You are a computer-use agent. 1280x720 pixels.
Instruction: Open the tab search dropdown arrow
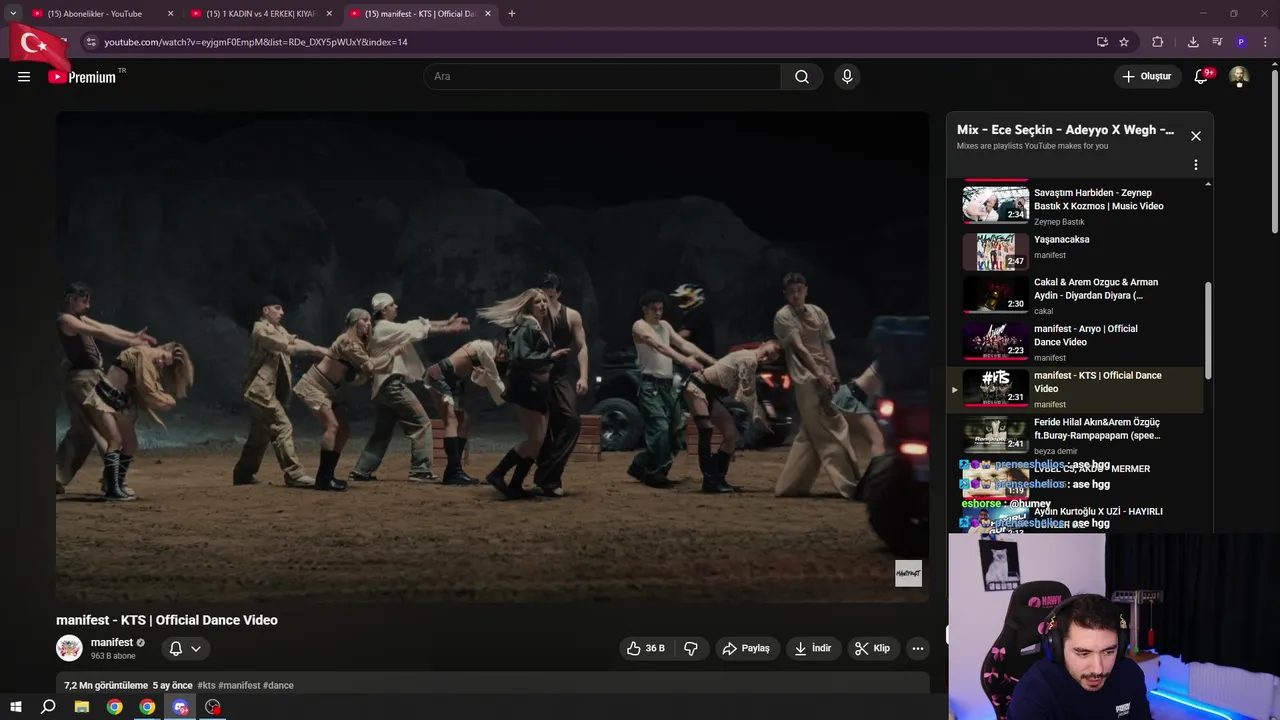pos(13,14)
